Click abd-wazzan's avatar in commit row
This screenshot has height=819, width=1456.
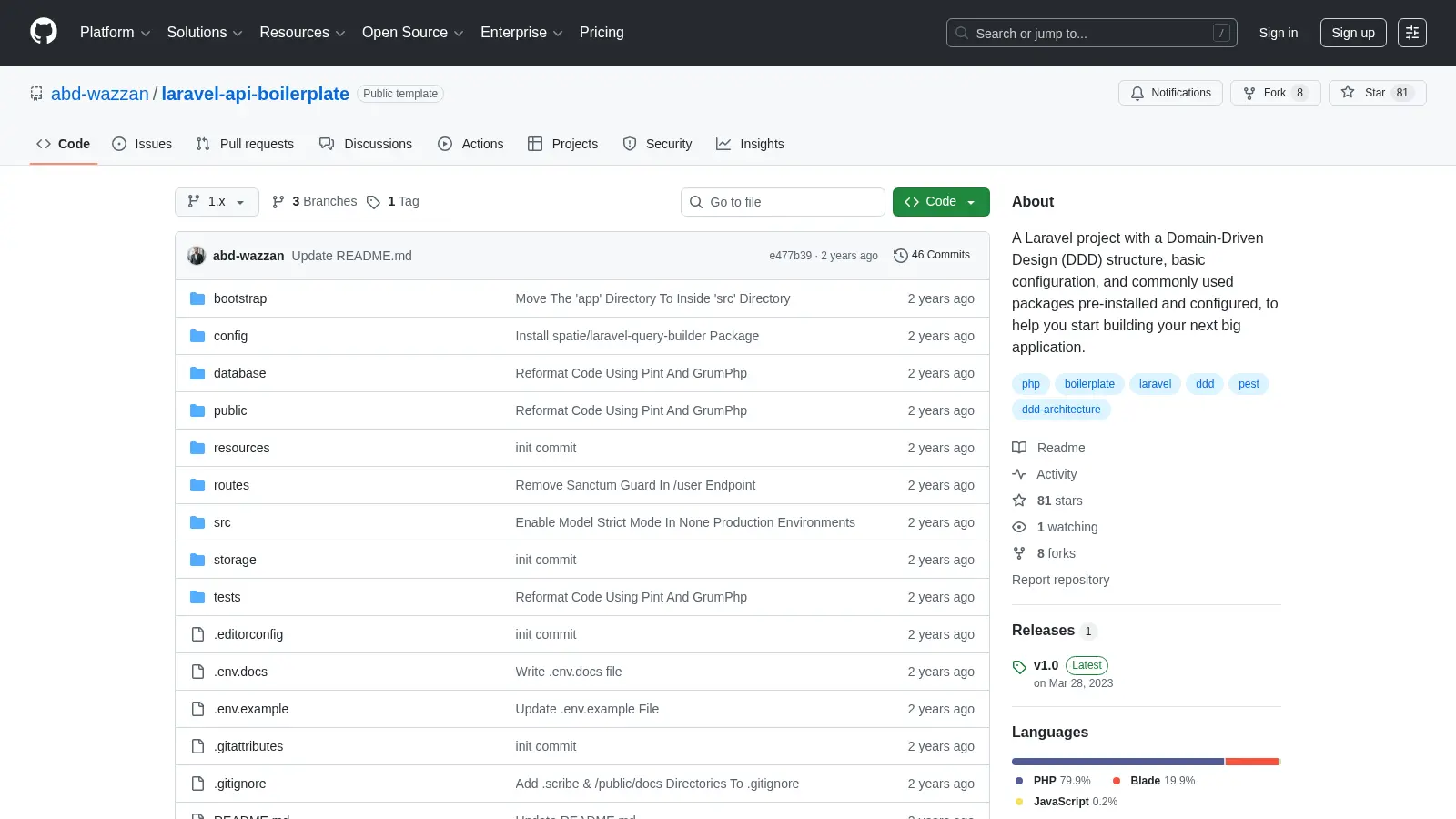pyautogui.click(x=197, y=256)
